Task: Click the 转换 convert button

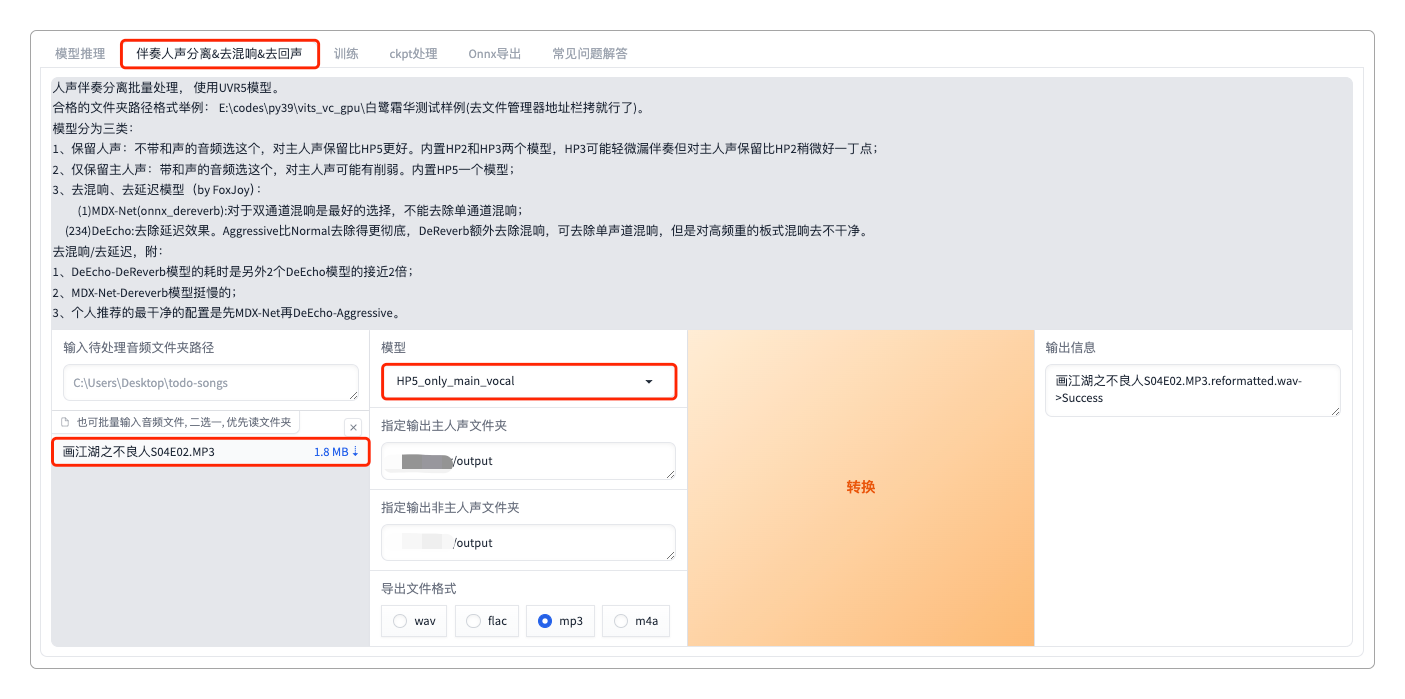Action: [x=861, y=487]
